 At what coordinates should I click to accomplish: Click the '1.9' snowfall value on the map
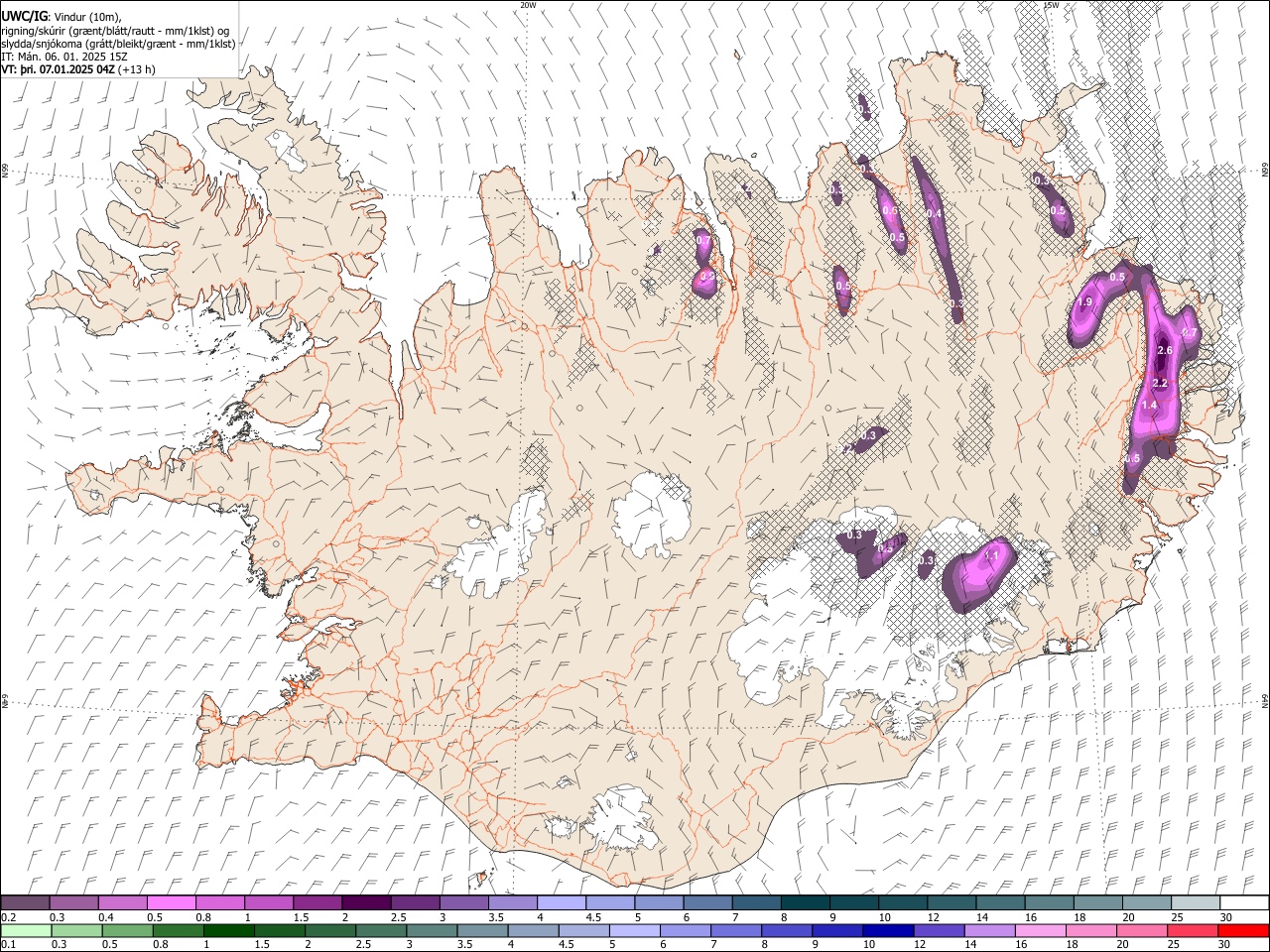tap(1084, 302)
